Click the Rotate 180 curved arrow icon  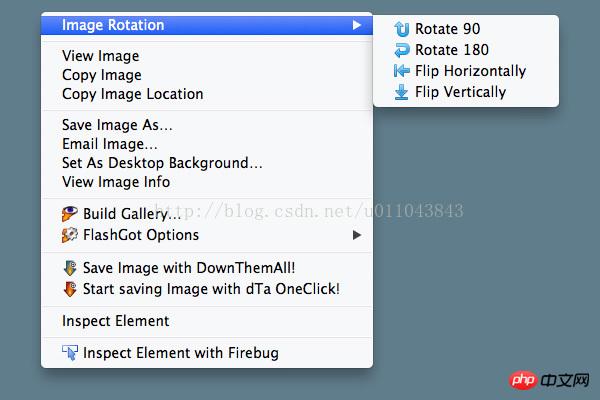pos(402,50)
